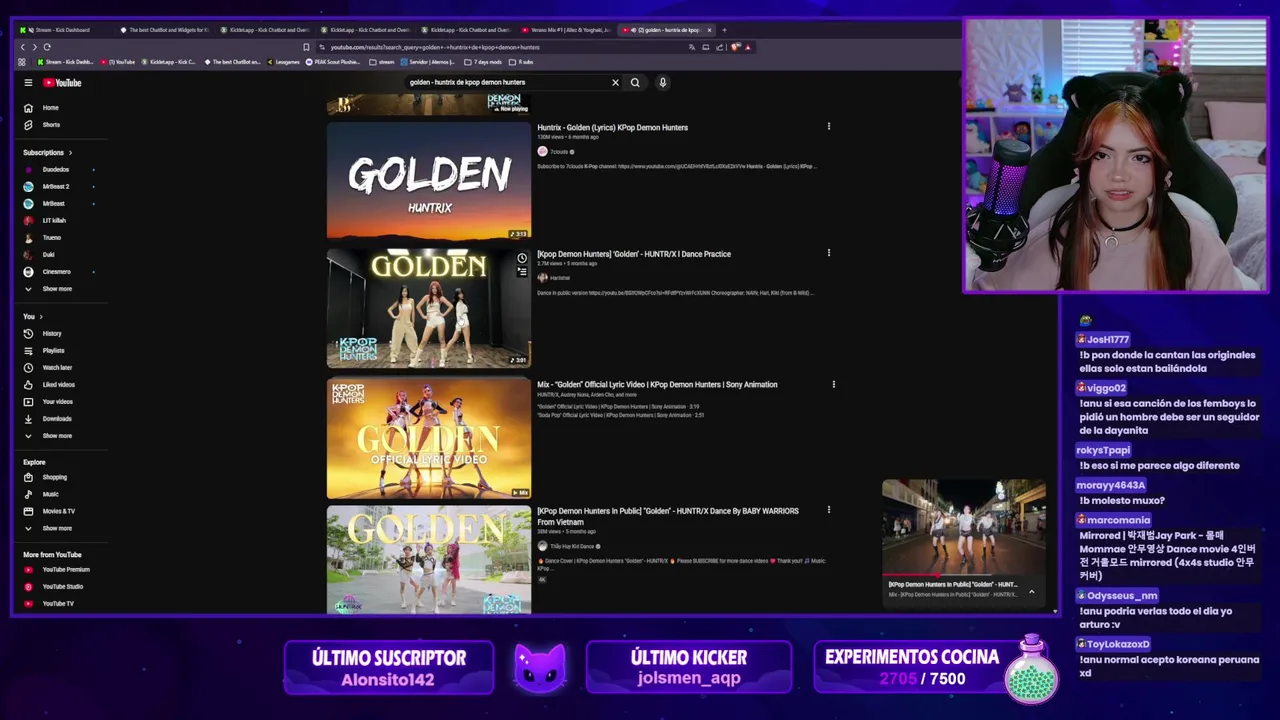The image size is (1280, 720).
Task: Click the GOLDEN HUNTRIX lyrics thumbnail
Action: [429, 181]
